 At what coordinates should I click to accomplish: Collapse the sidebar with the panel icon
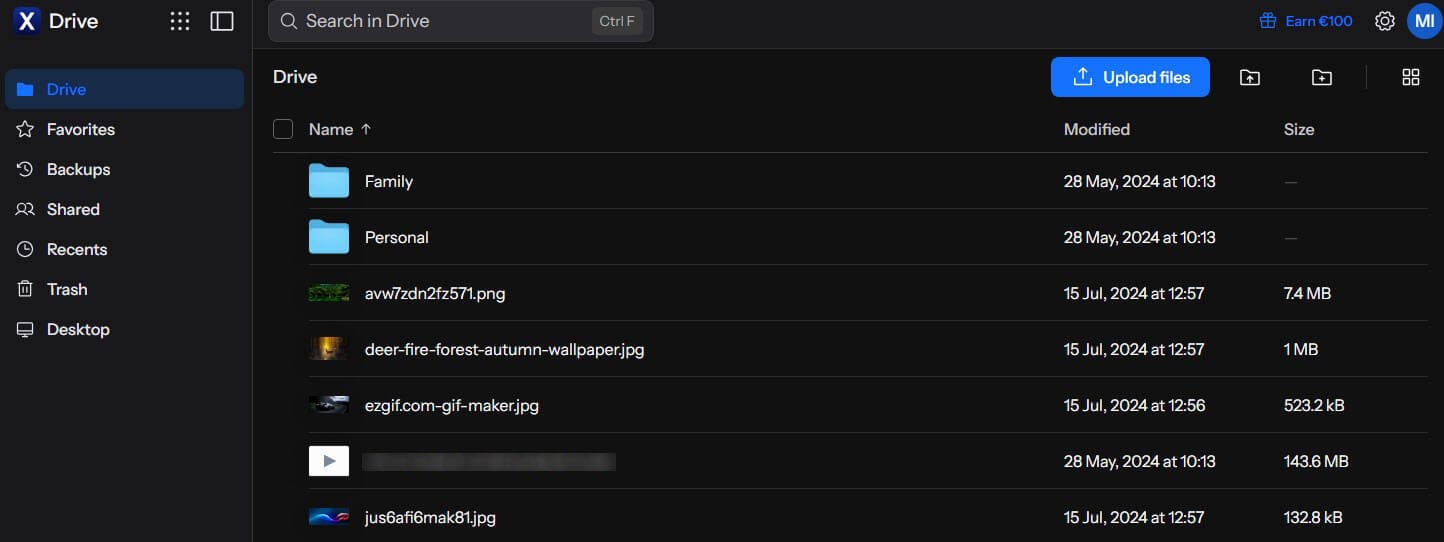[x=222, y=21]
